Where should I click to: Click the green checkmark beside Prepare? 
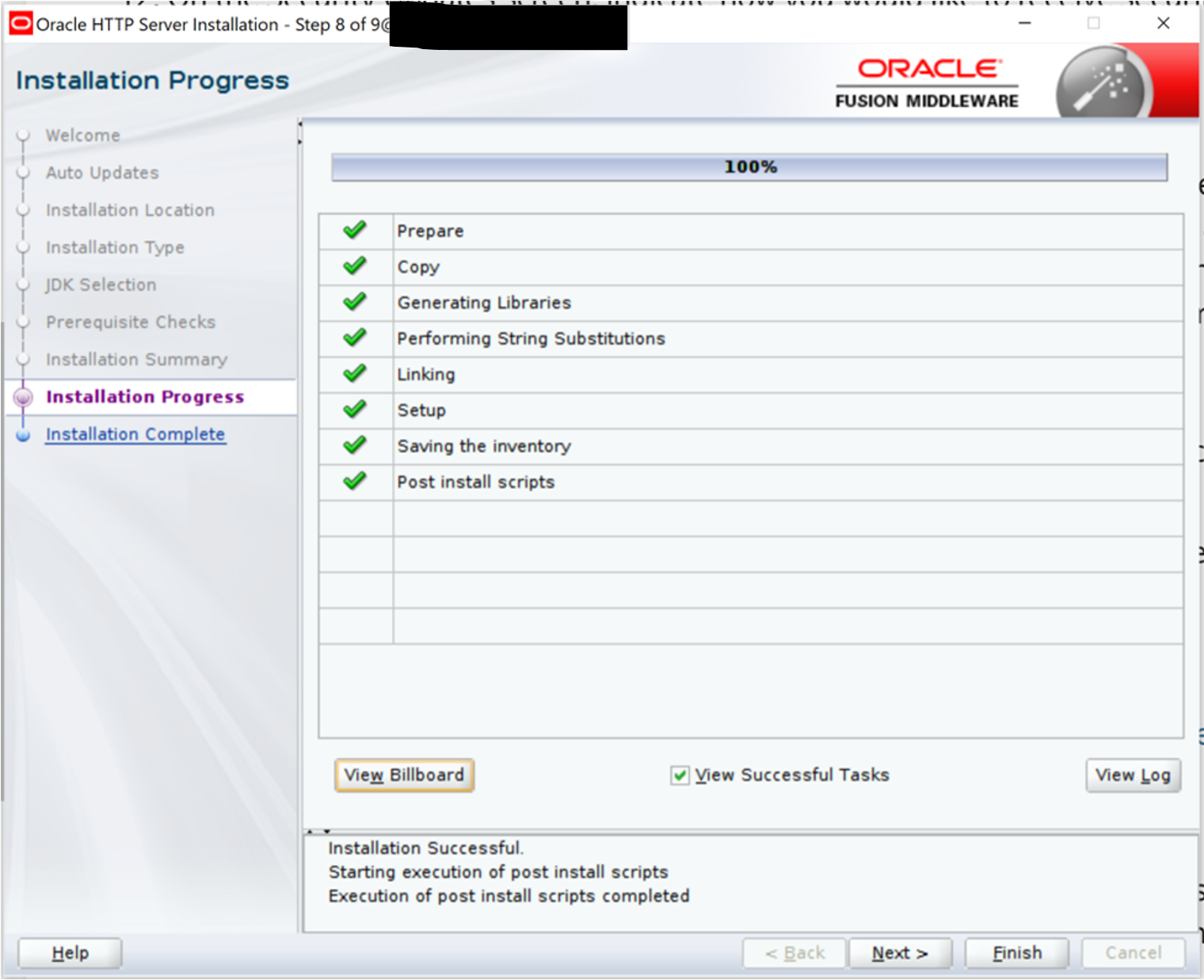pos(355,231)
